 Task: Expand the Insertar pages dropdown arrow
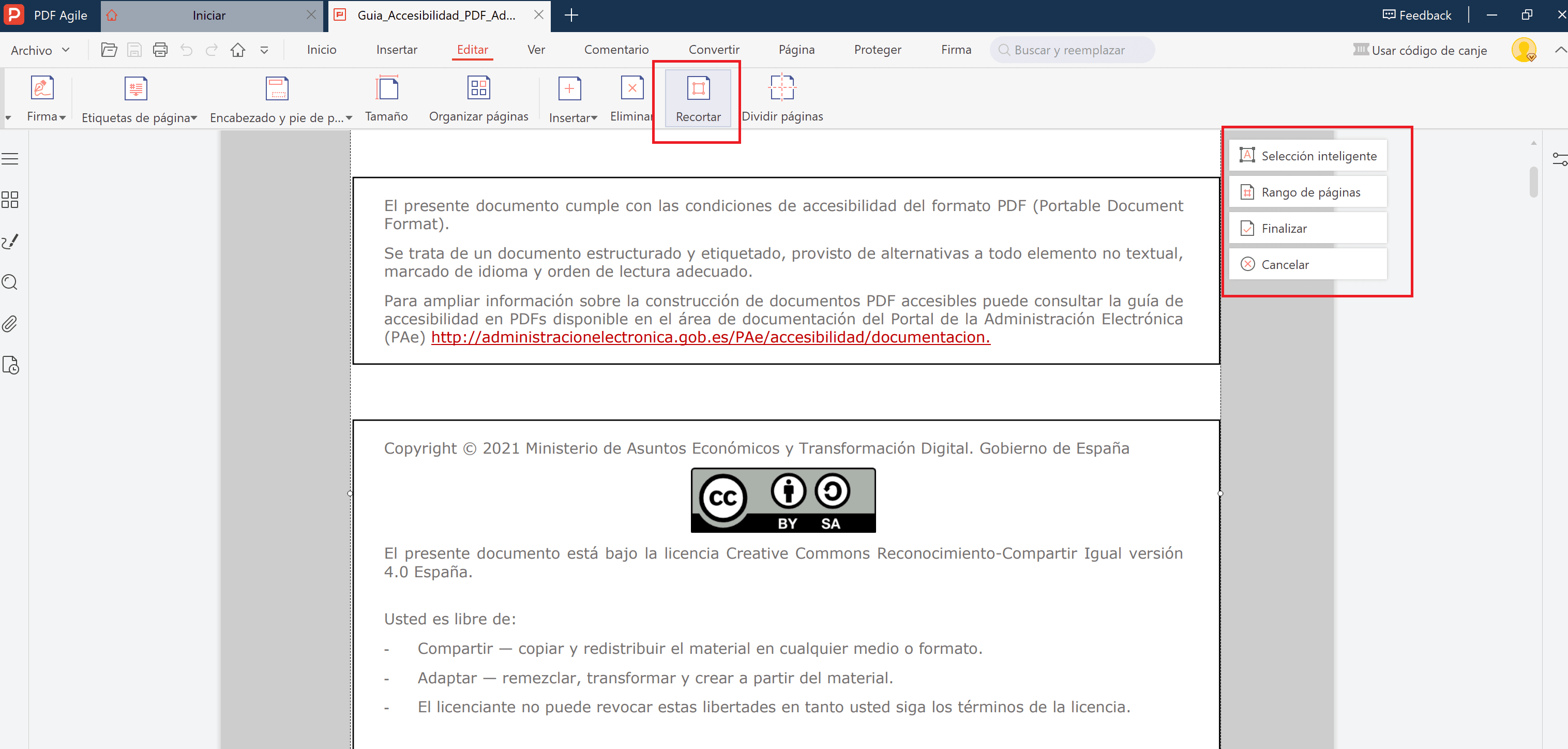(594, 118)
